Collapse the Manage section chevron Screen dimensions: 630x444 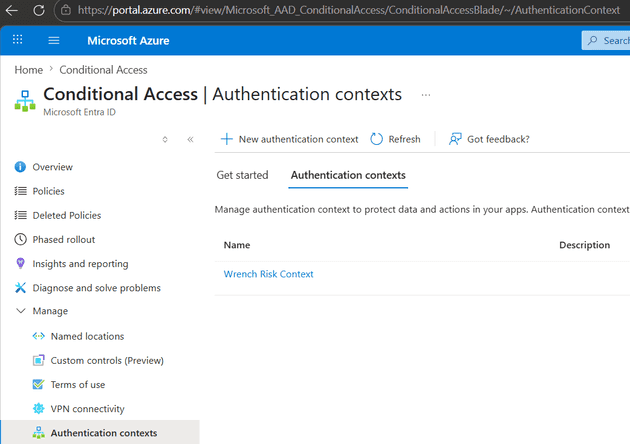pos(20,311)
